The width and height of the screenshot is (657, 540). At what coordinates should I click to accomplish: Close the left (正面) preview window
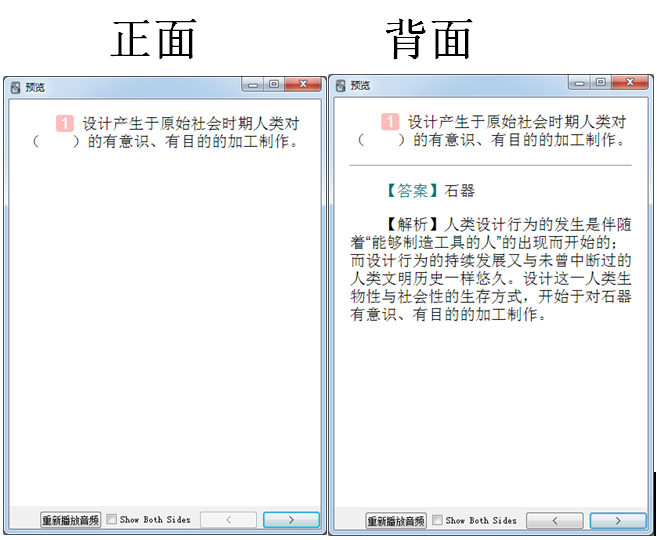(303, 84)
